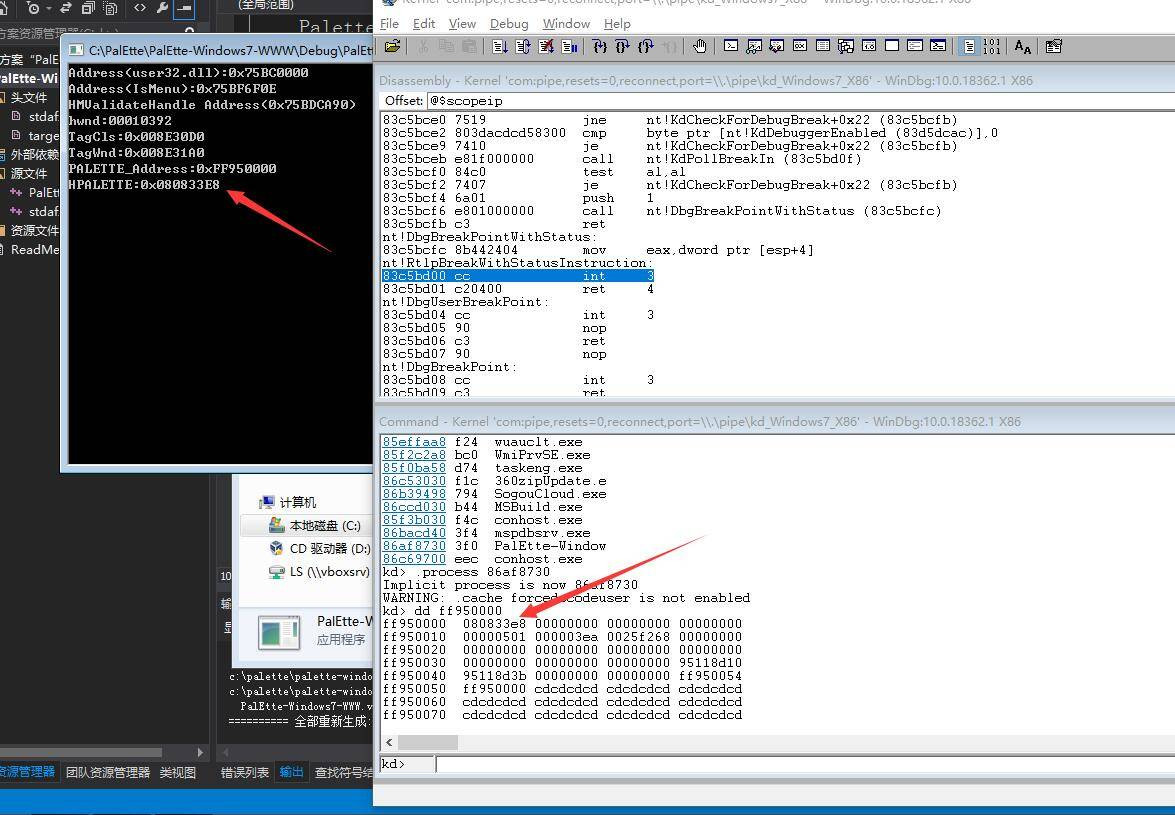Select 本地磁盘 (C:) in the explorer
This screenshot has width=1175, height=815.
pyautogui.click(x=324, y=526)
